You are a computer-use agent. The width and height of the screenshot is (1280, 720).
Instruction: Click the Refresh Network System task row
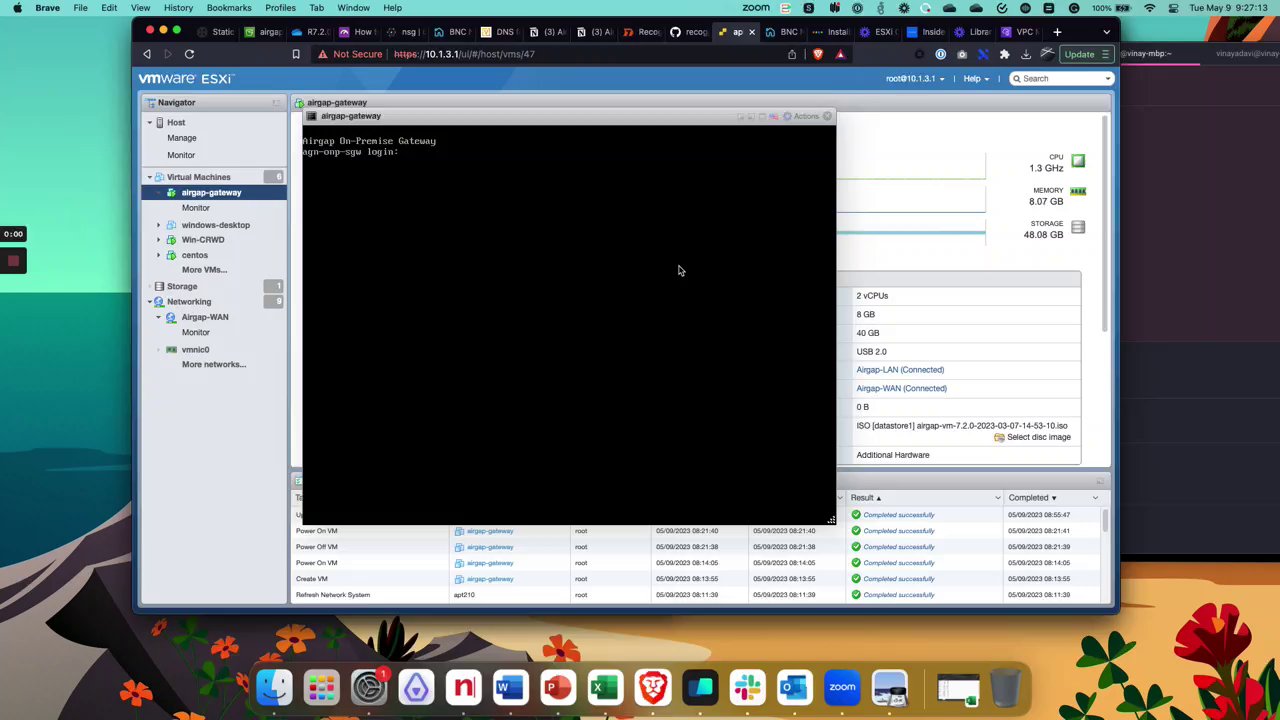click(699, 595)
